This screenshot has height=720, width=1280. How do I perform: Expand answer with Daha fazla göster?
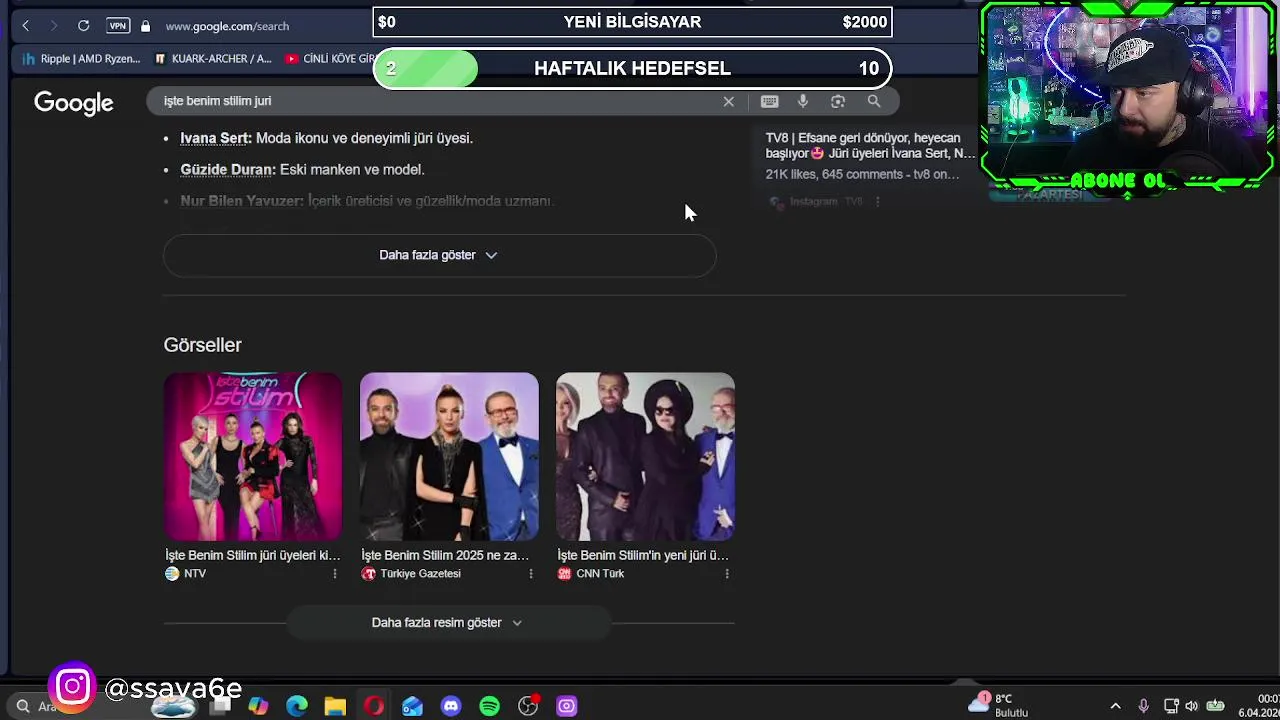point(439,255)
